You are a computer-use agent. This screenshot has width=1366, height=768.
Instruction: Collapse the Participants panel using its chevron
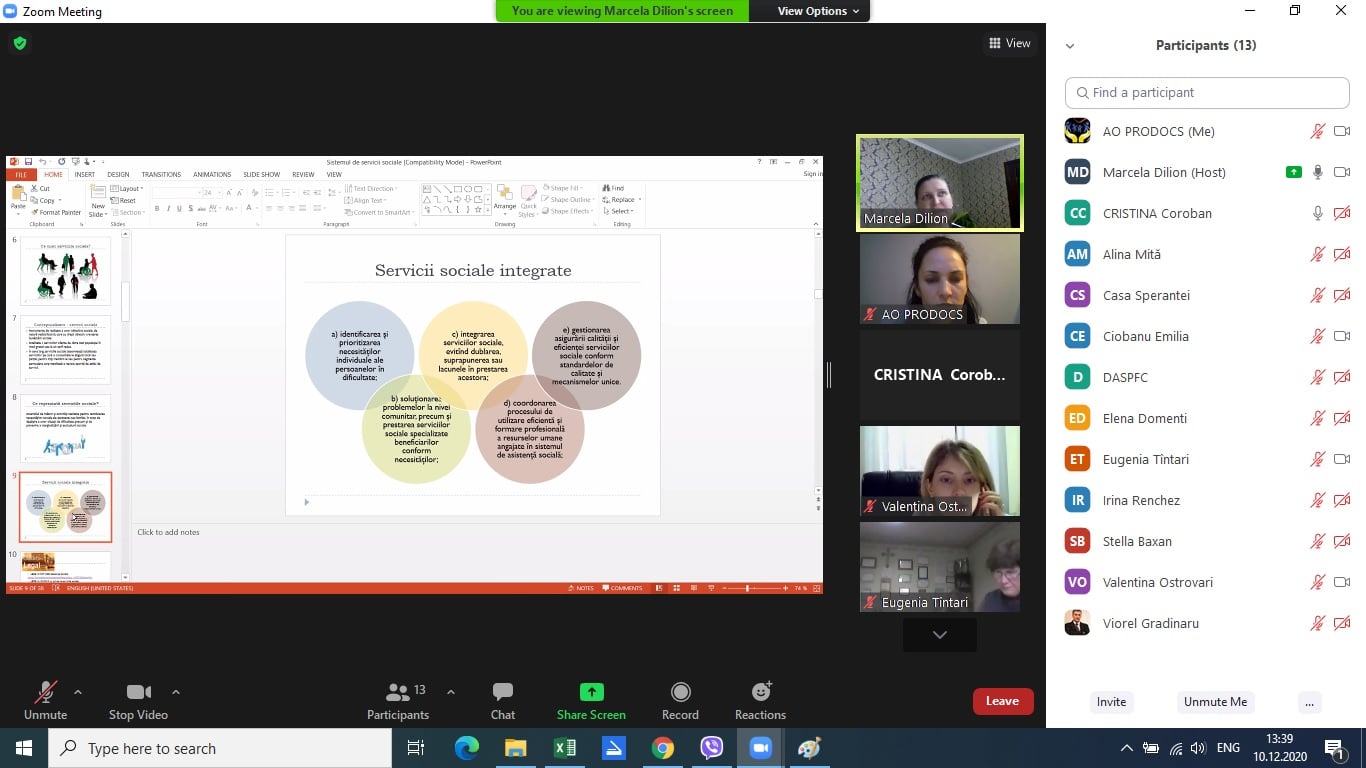(x=1070, y=46)
